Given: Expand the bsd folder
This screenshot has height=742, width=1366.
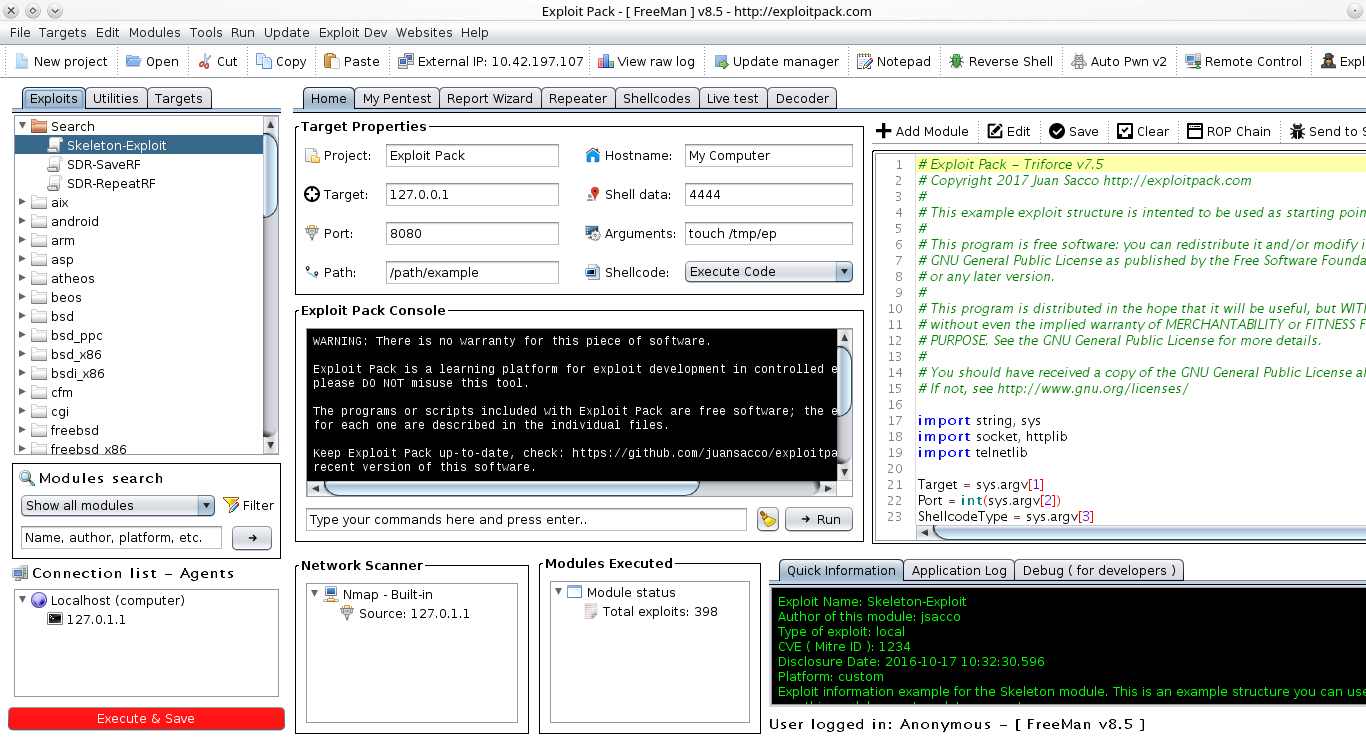Looking at the screenshot, I should click(22, 316).
